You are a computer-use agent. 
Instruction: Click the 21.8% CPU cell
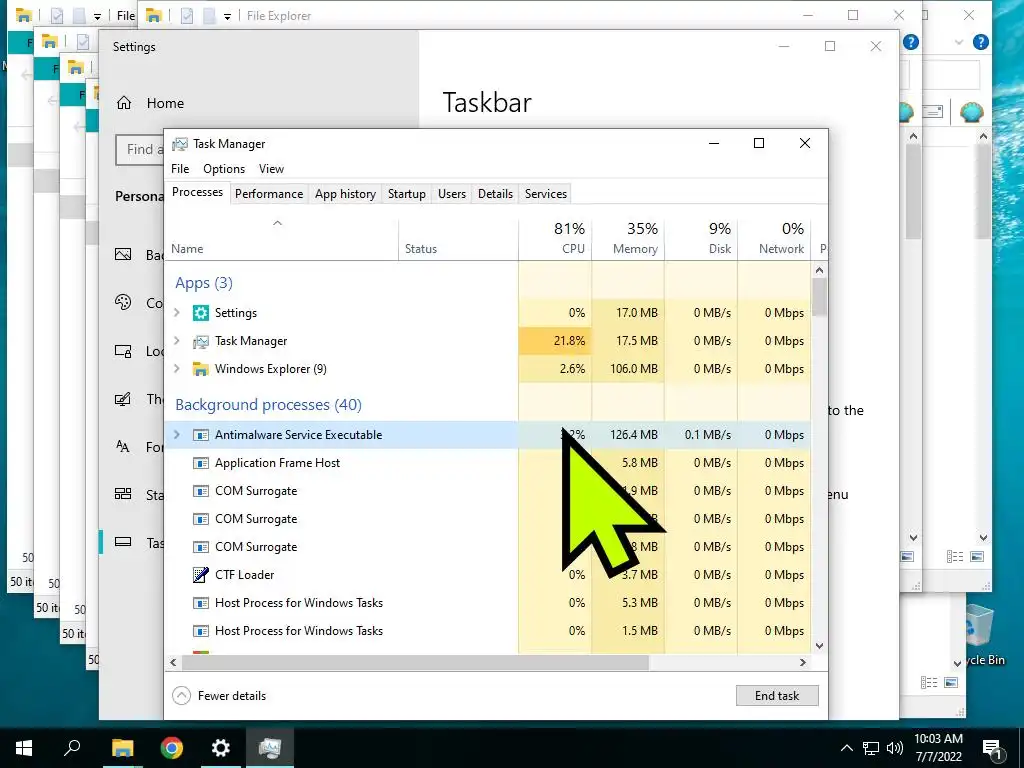pyautogui.click(x=555, y=341)
